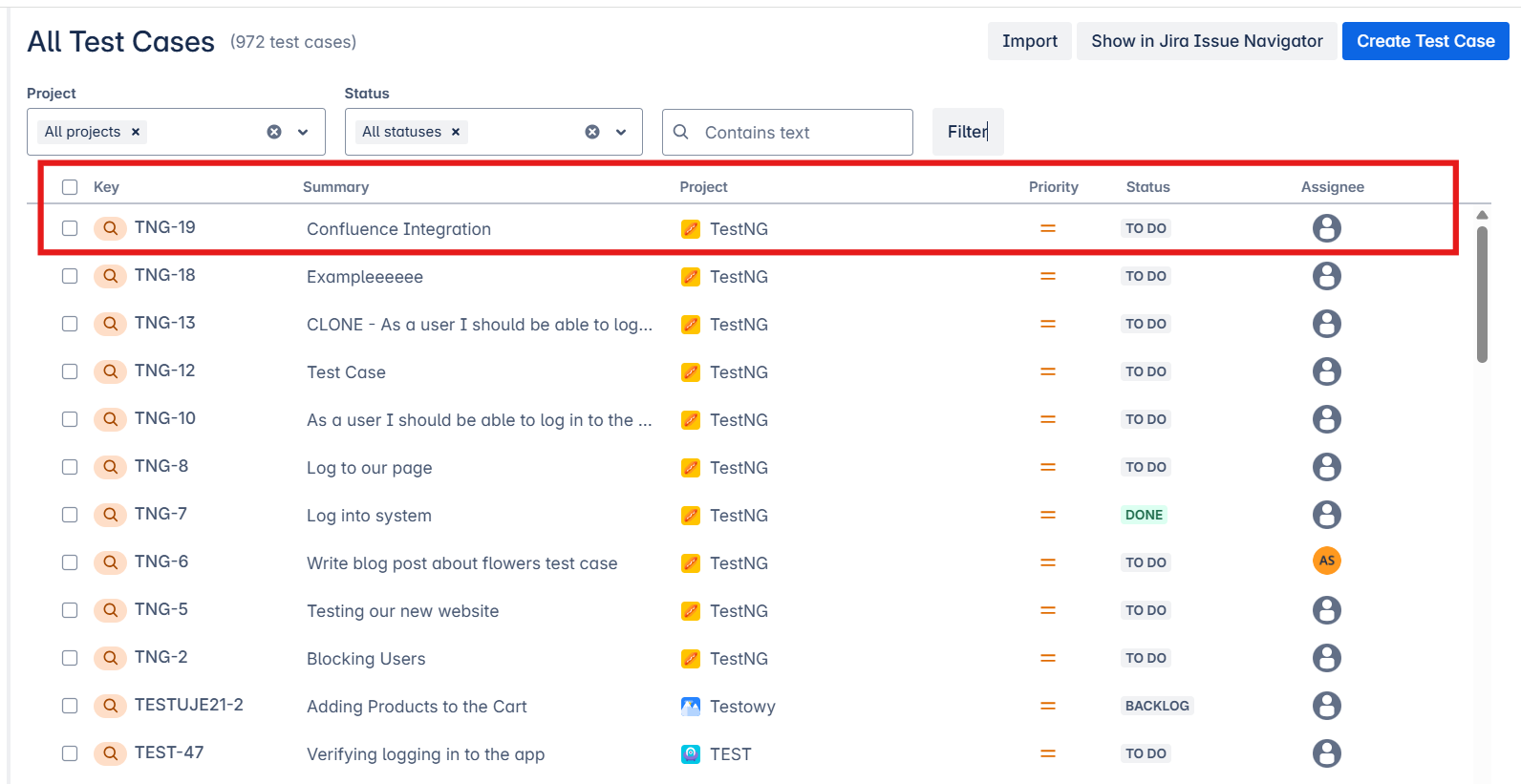Check the box for TESTUJE21-2

tap(70, 706)
